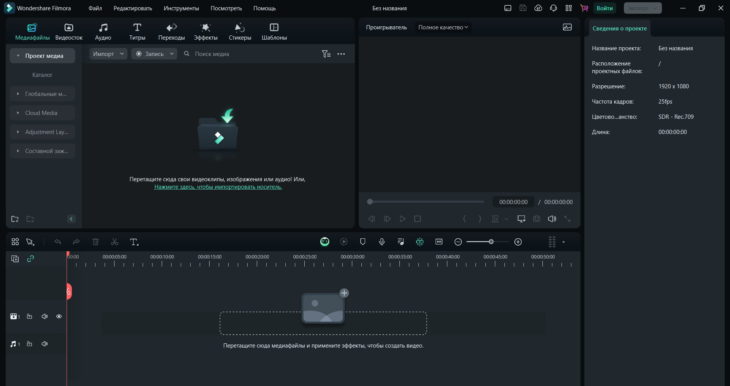Collapse the media sidebar panel
This screenshot has height=386, width=730.
coord(71,219)
